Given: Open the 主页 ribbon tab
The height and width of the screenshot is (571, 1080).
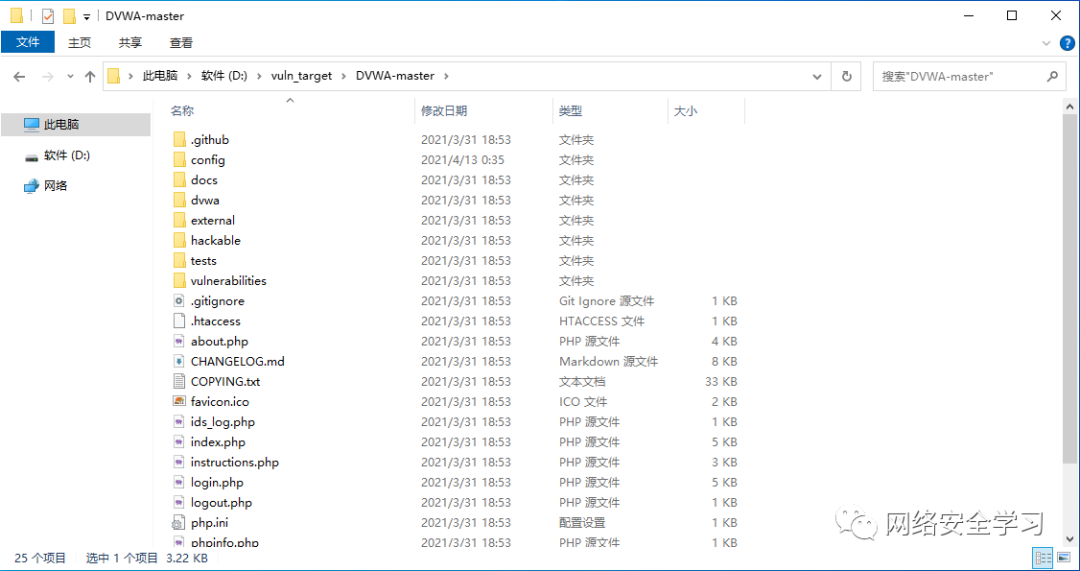Looking at the screenshot, I should [x=79, y=42].
